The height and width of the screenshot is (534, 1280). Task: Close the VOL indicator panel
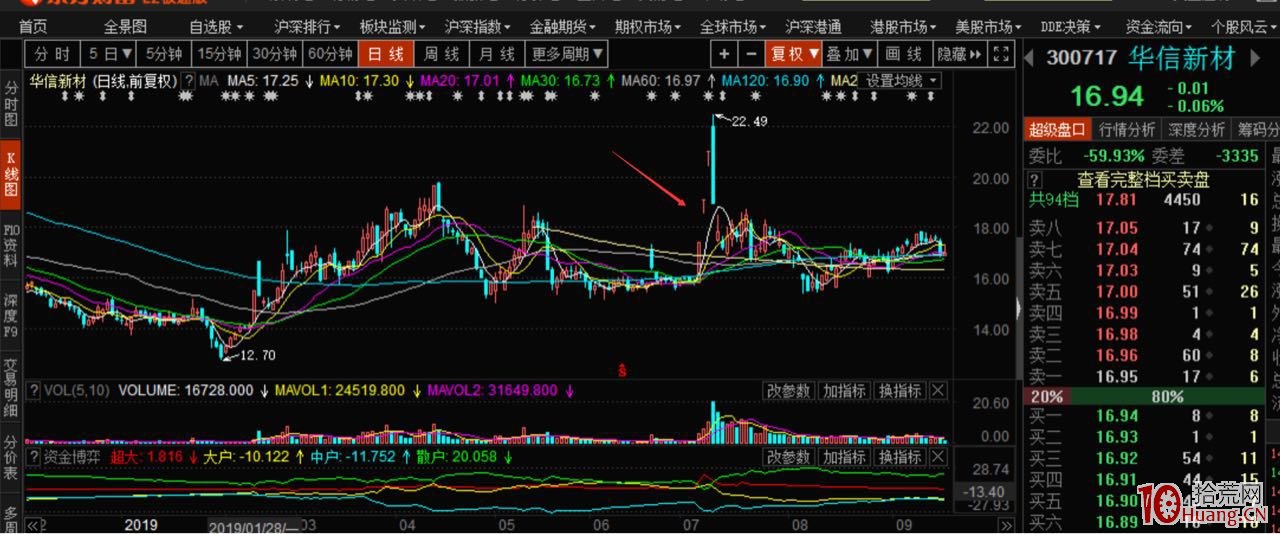938,391
